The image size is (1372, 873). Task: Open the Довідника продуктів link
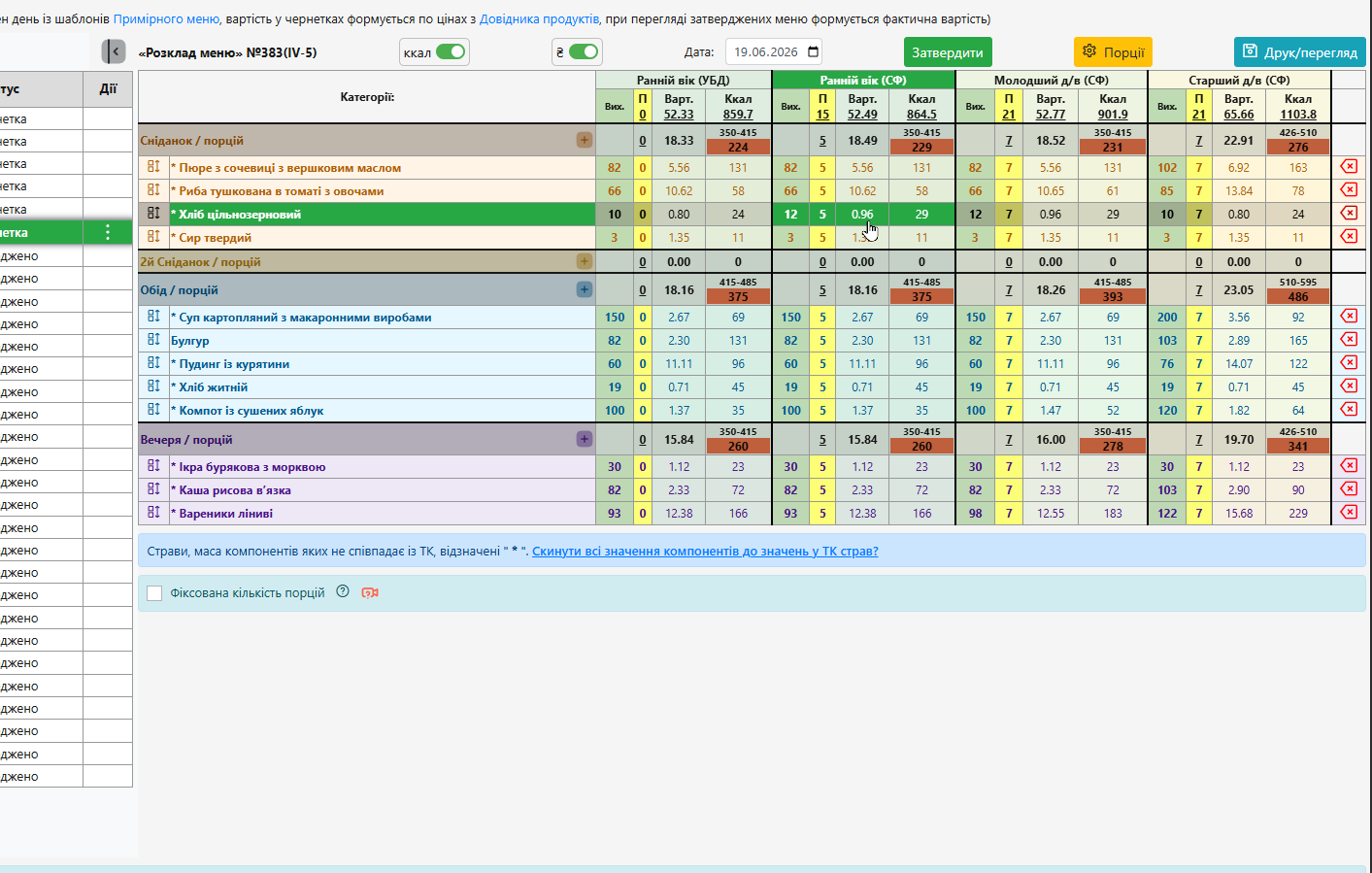click(x=539, y=18)
